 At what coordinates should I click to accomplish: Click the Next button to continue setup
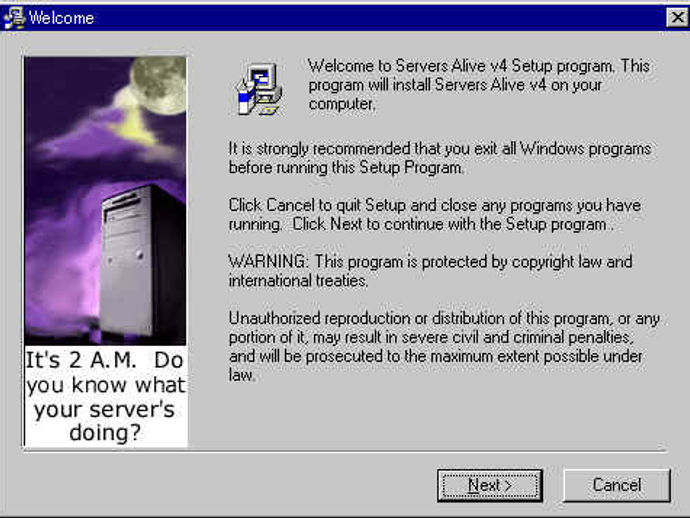pyautogui.click(x=490, y=485)
